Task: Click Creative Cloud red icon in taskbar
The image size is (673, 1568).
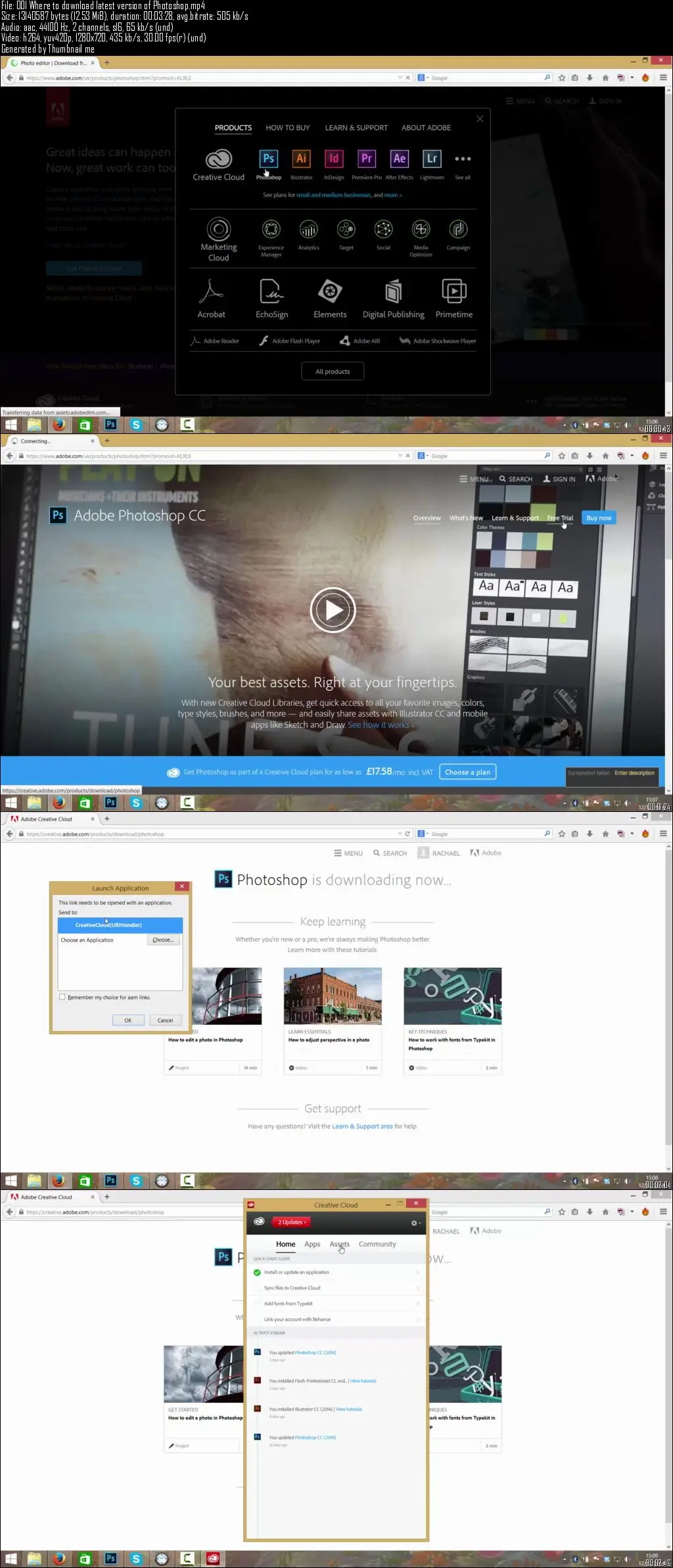Action: 213,1559
